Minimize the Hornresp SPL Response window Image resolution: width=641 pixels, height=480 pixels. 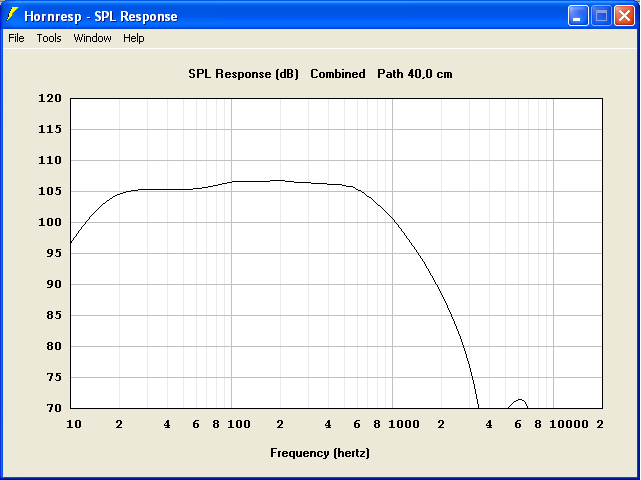(578, 16)
